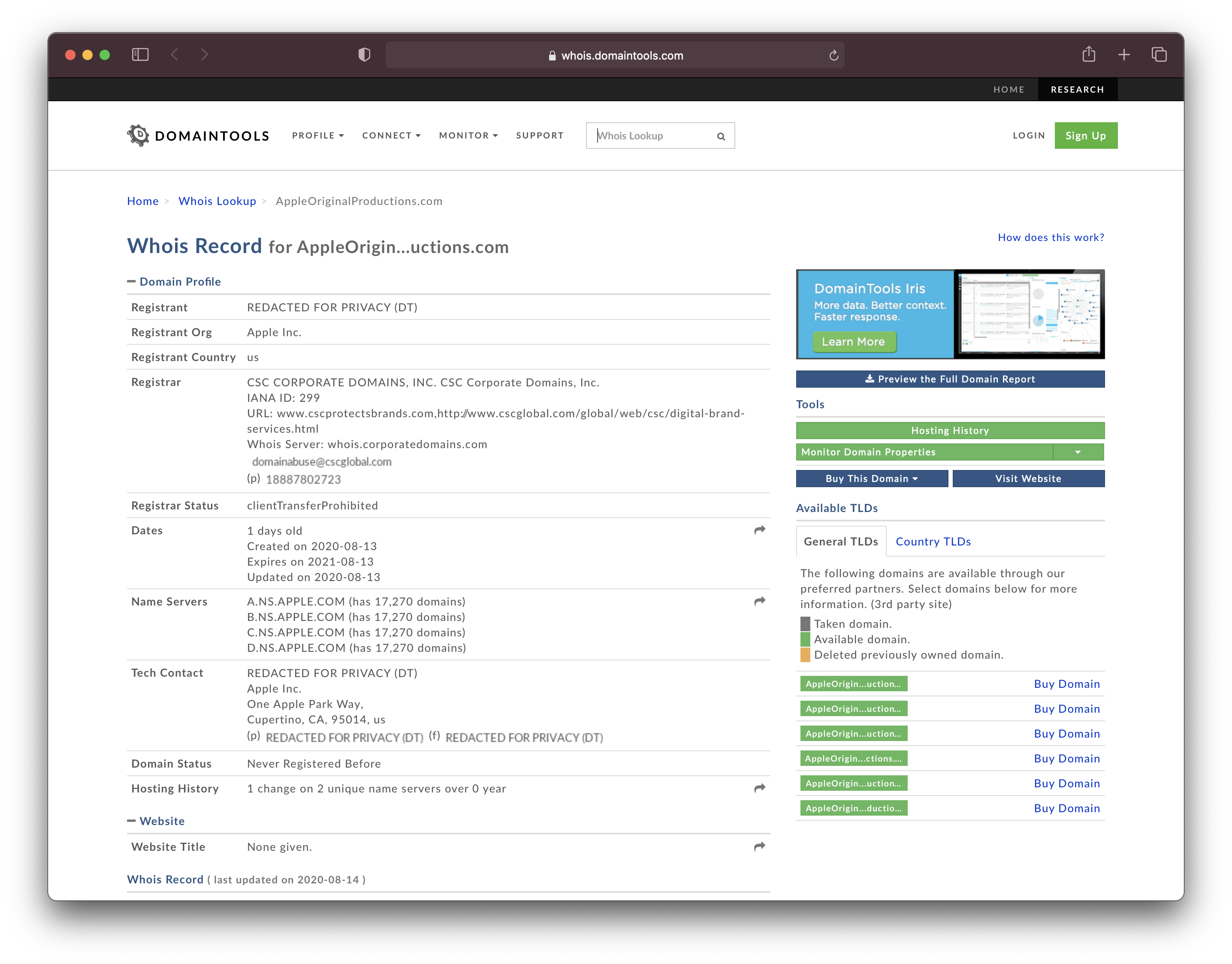Screen dimensions: 1232x964
Task: Toggle the Safari sidebar icon
Action: [140, 55]
